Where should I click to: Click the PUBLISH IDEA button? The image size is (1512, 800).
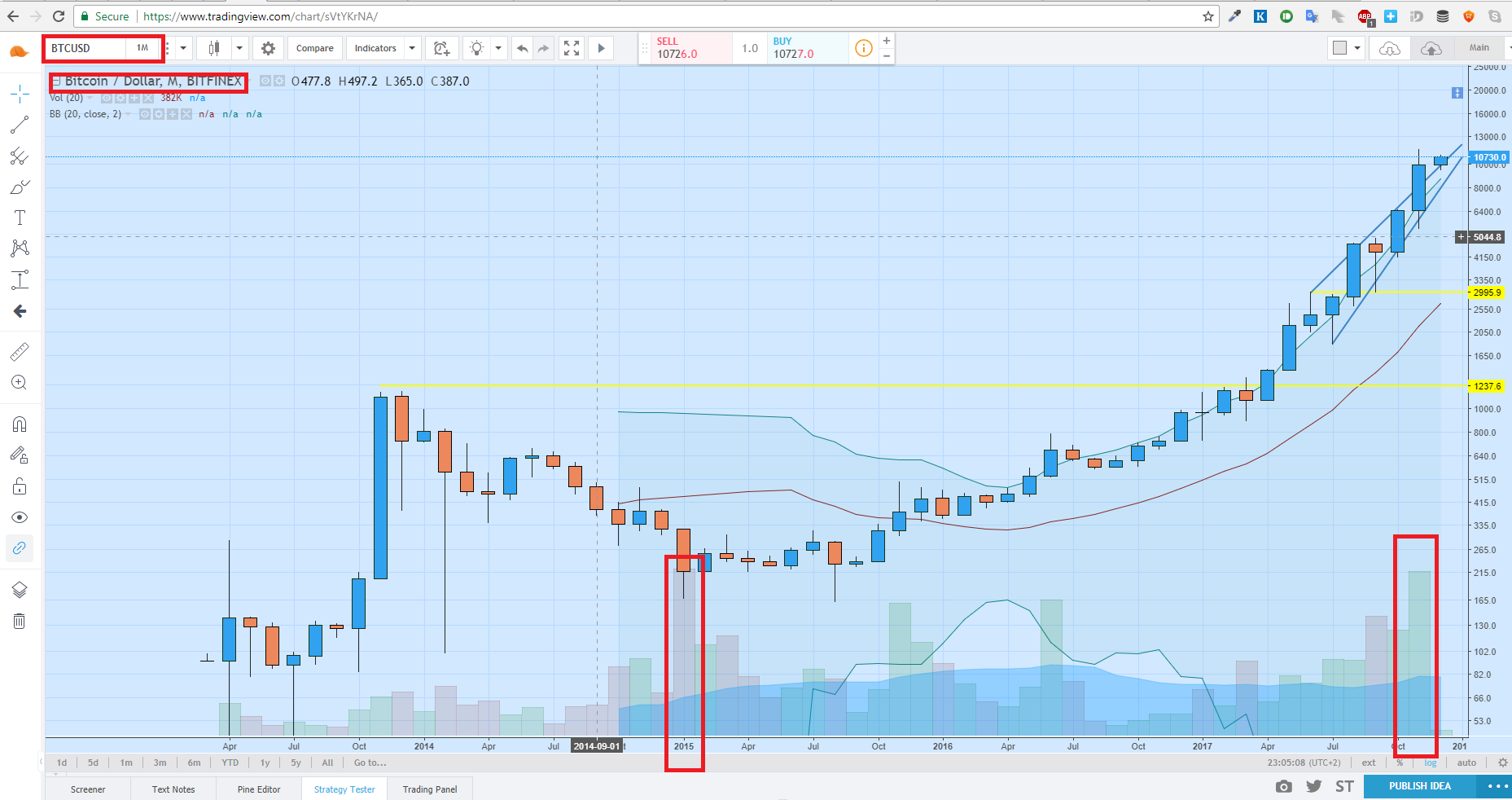[x=1420, y=786]
